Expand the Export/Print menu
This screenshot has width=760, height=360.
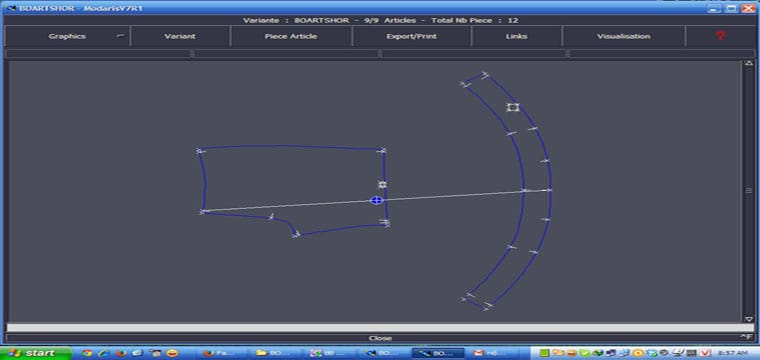(412, 36)
